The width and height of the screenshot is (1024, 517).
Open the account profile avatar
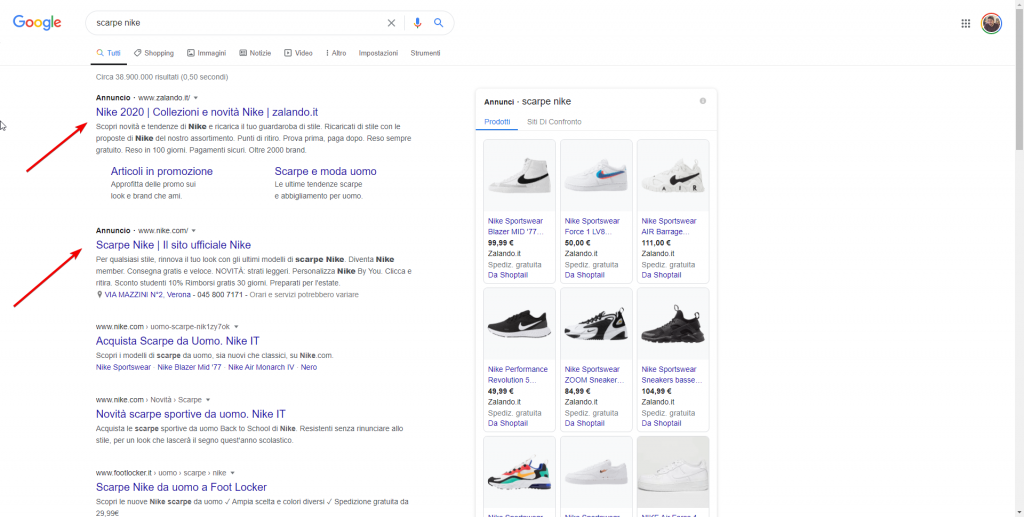click(991, 23)
